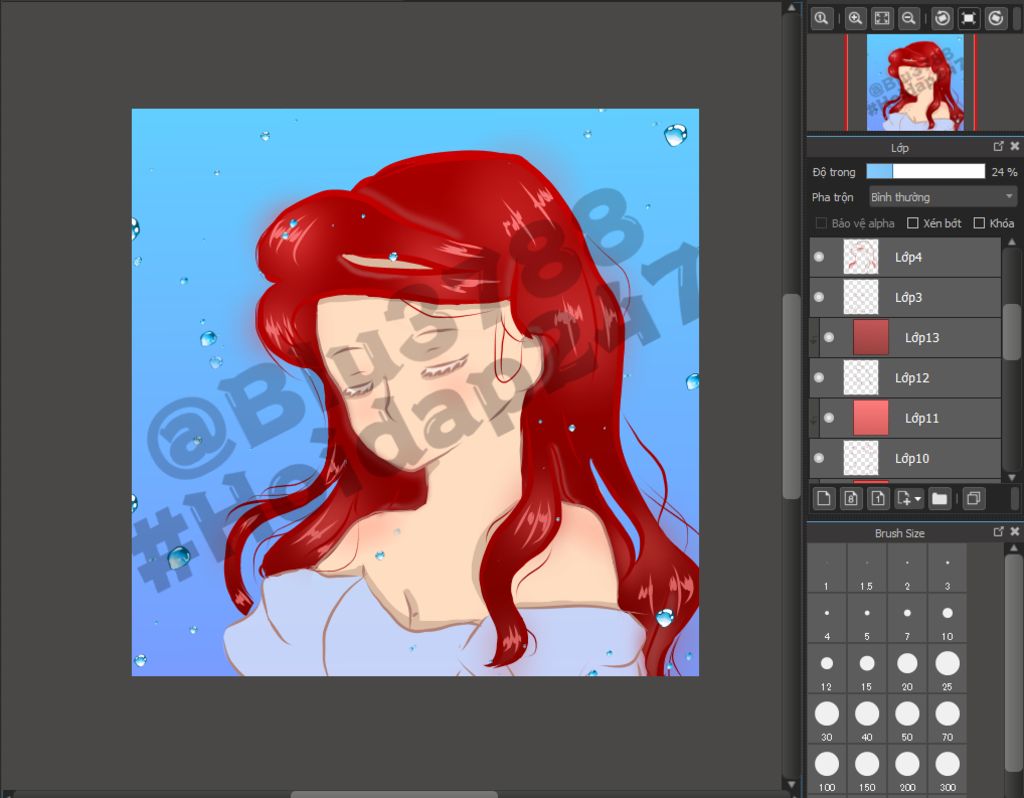Select brush size 2
Image resolution: width=1024 pixels, height=798 pixels.
[907, 569]
